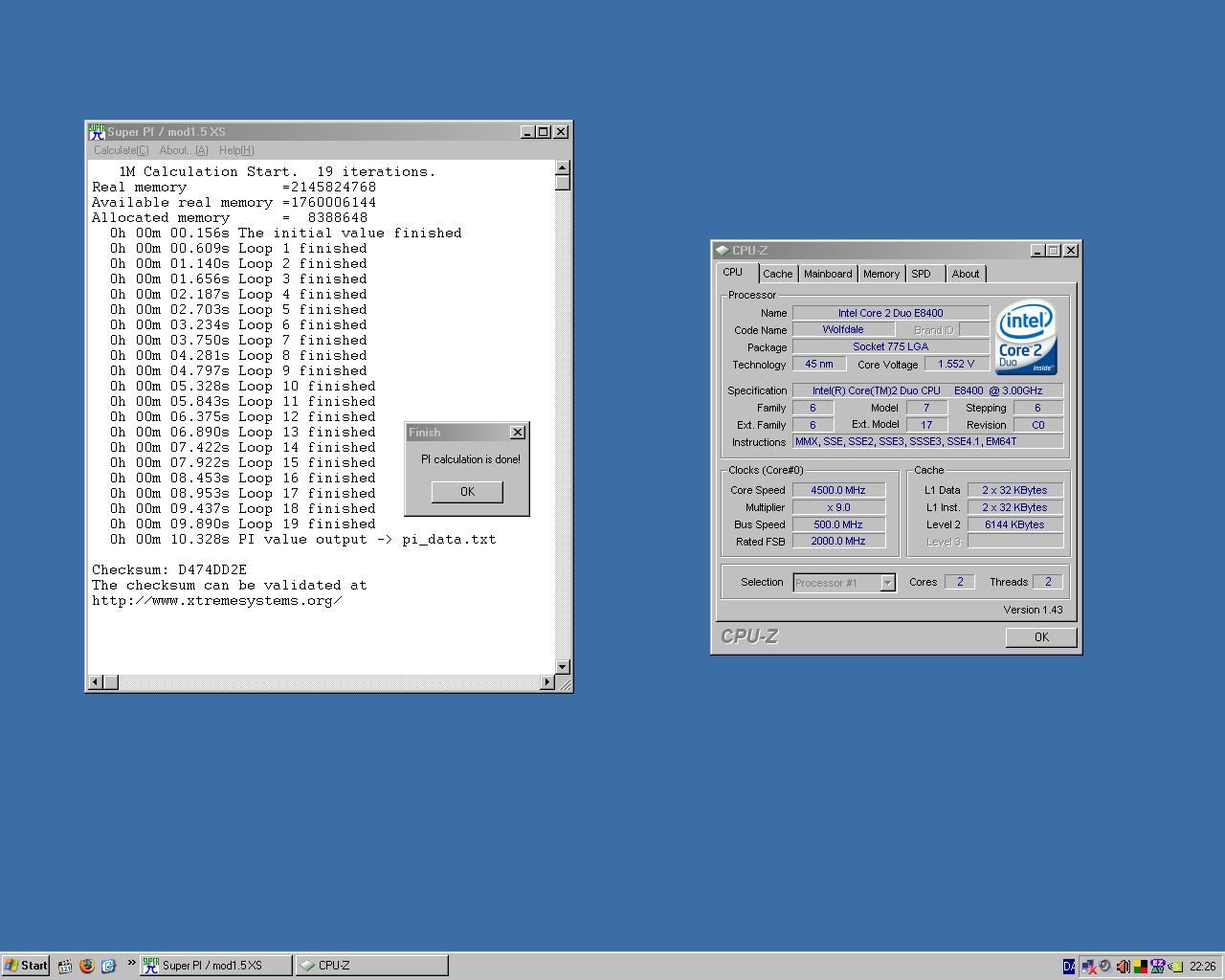
Task: Click the Super PI vertical scrollbar thumb
Action: pos(563,183)
